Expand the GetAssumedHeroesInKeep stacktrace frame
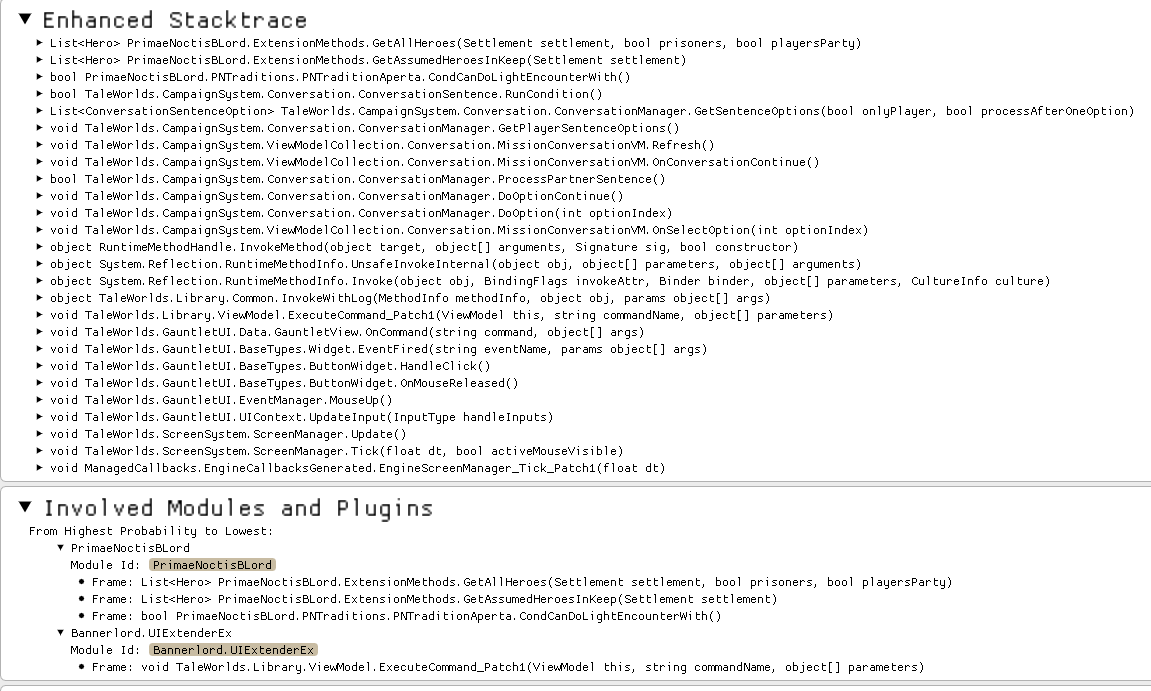Viewport: 1151px width, 691px height. click(40, 60)
